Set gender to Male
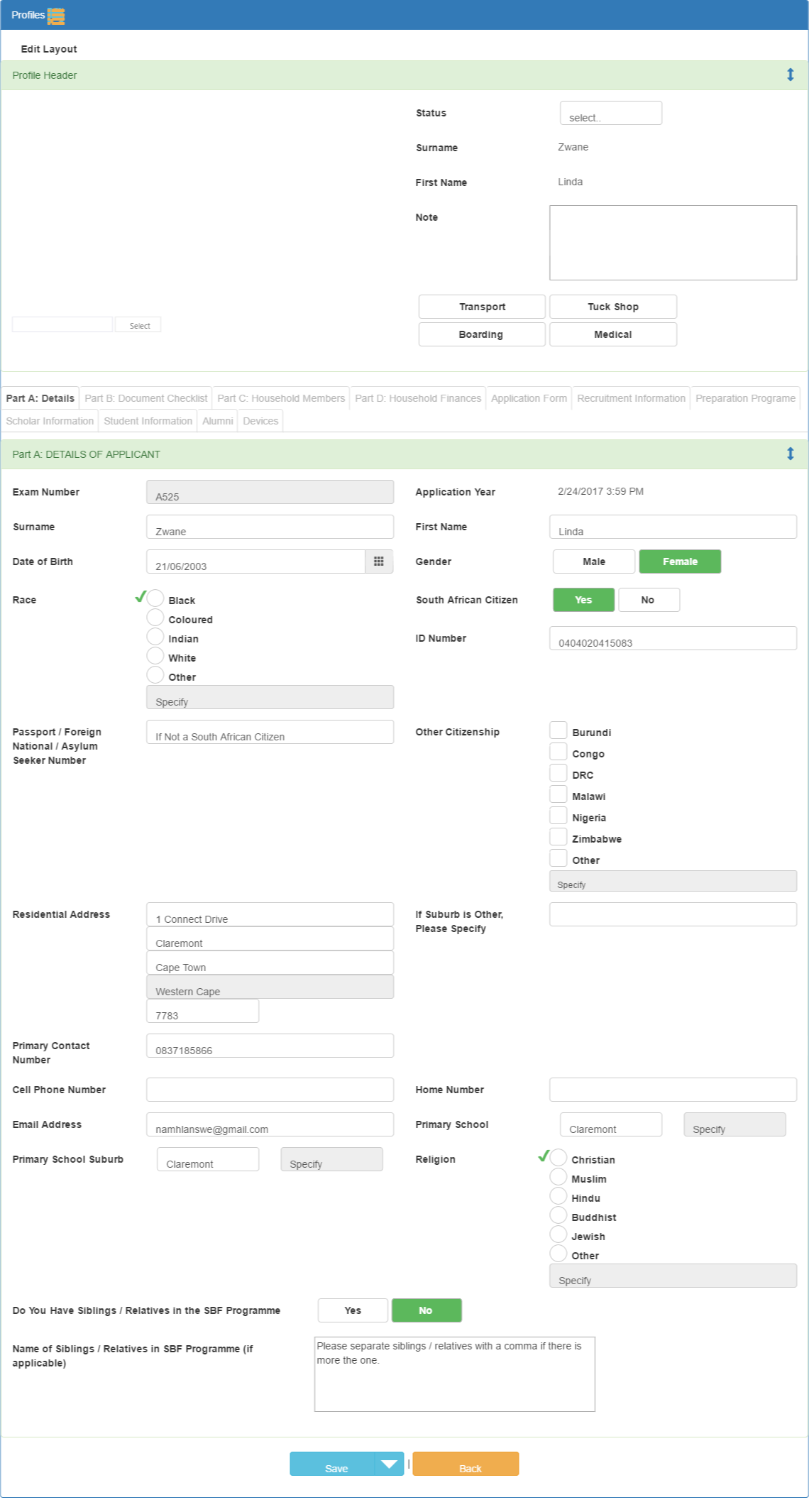Image resolution: width=809 pixels, height=1512 pixels. pyautogui.click(x=594, y=561)
